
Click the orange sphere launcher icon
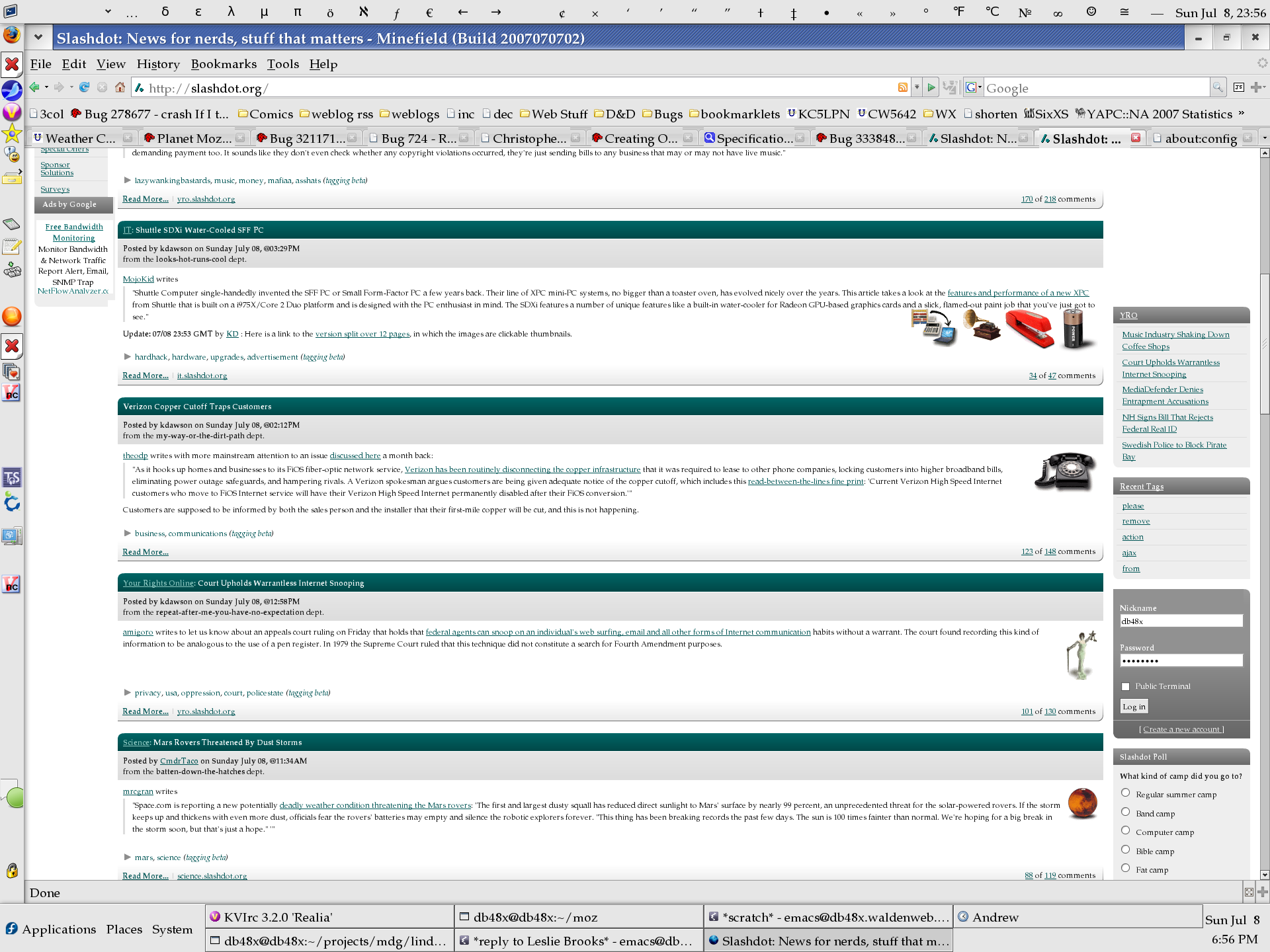coord(12,317)
